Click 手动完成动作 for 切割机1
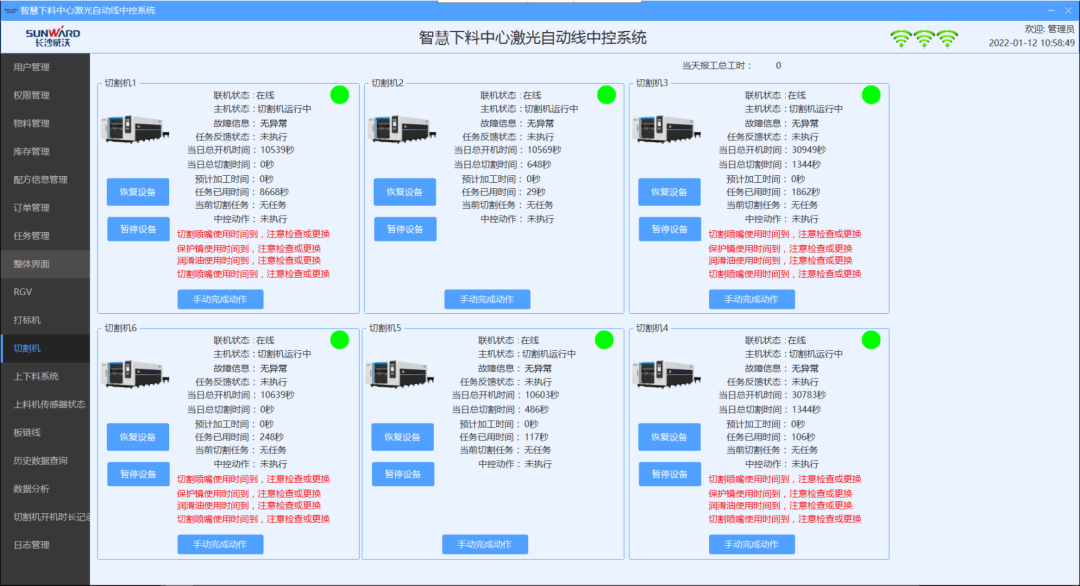This screenshot has width=1080, height=586. [x=220, y=300]
